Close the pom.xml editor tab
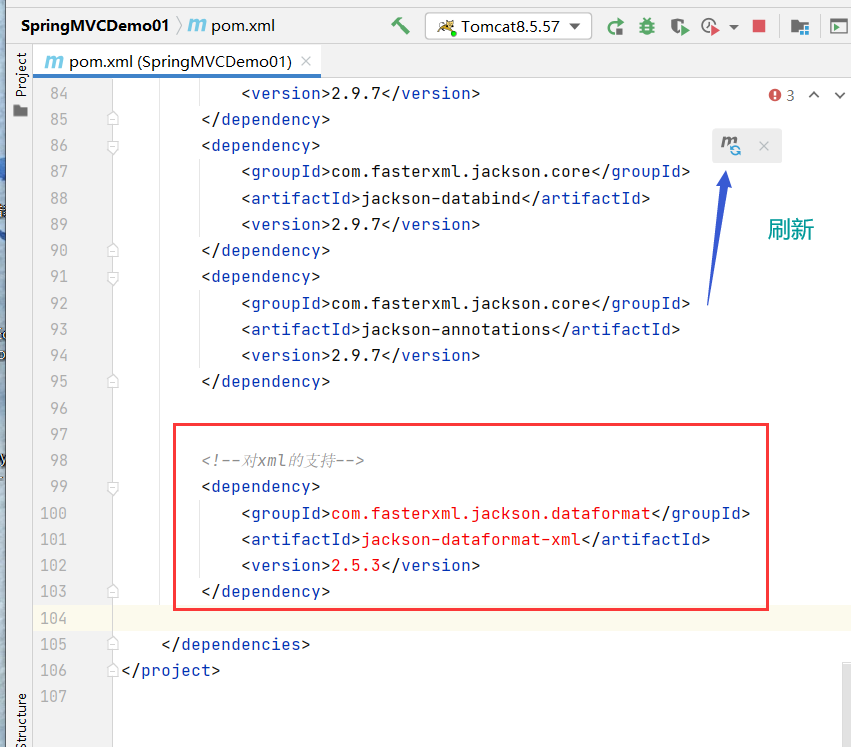The width and height of the screenshot is (851, 747). tap(306, 61)
